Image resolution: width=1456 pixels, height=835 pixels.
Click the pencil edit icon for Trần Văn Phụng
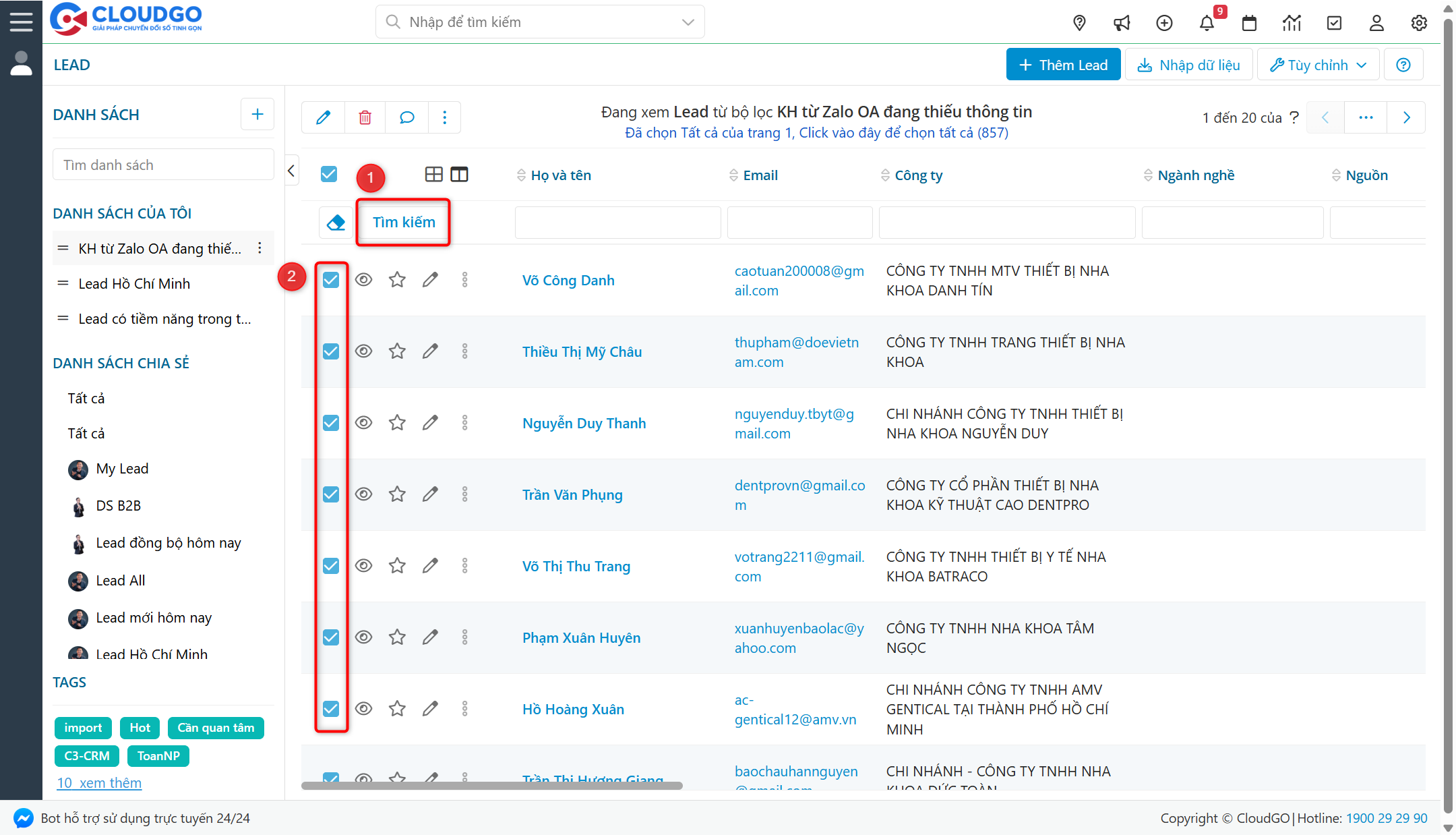coord(430,494)
